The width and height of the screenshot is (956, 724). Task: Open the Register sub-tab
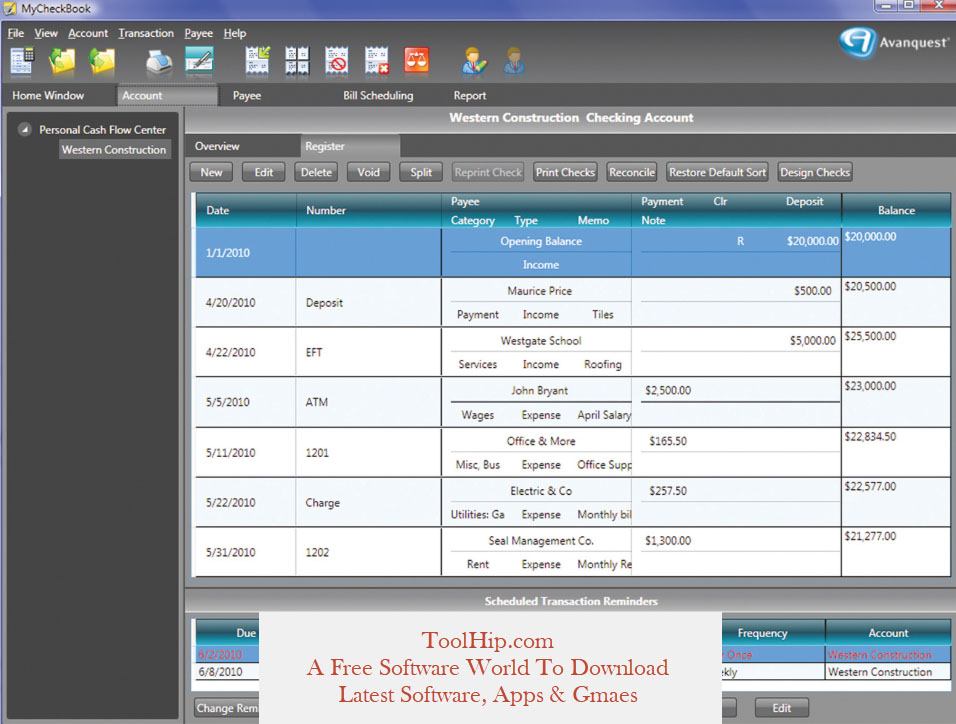350,146
